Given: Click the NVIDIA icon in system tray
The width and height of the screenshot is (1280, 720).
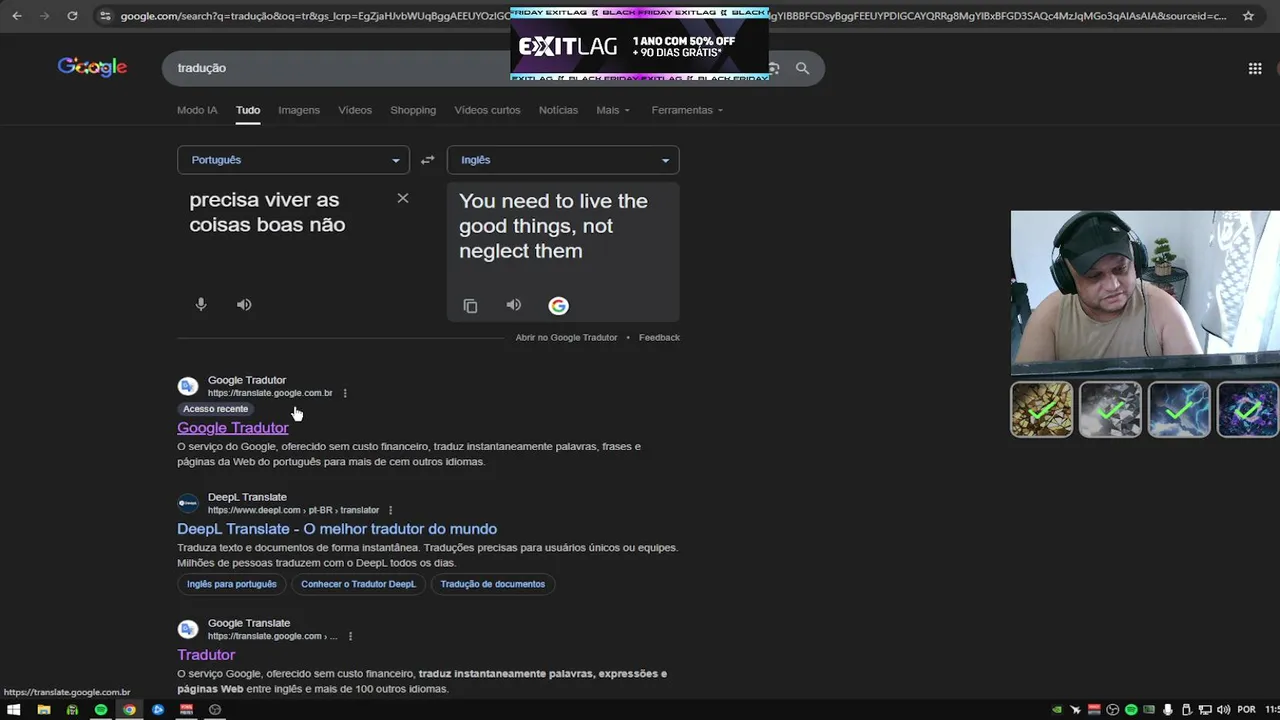Looking at the screenshot, I should 1057,710.
